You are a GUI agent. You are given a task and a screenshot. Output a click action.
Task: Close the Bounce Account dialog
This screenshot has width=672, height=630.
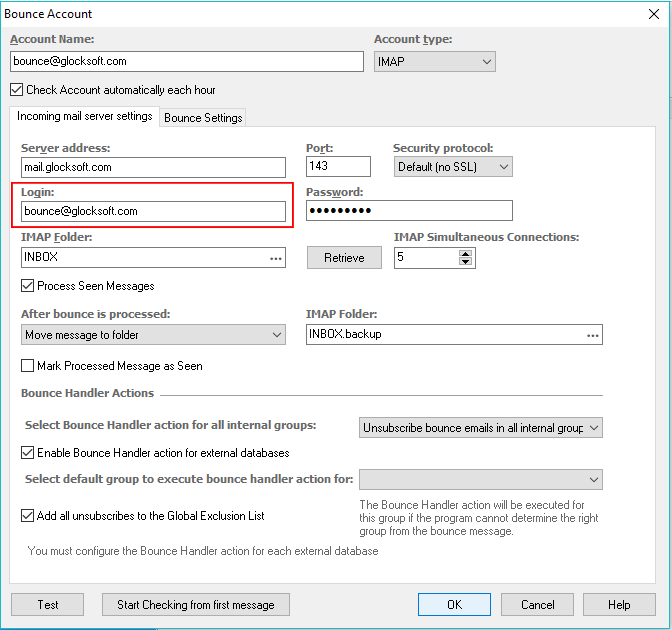click(654, 14)
